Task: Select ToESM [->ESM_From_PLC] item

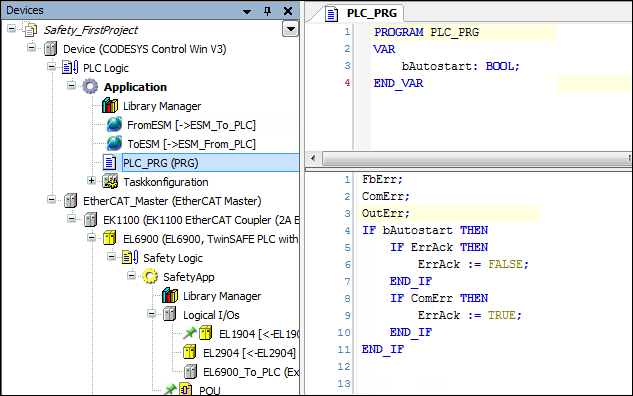Action: pos(191,144)
